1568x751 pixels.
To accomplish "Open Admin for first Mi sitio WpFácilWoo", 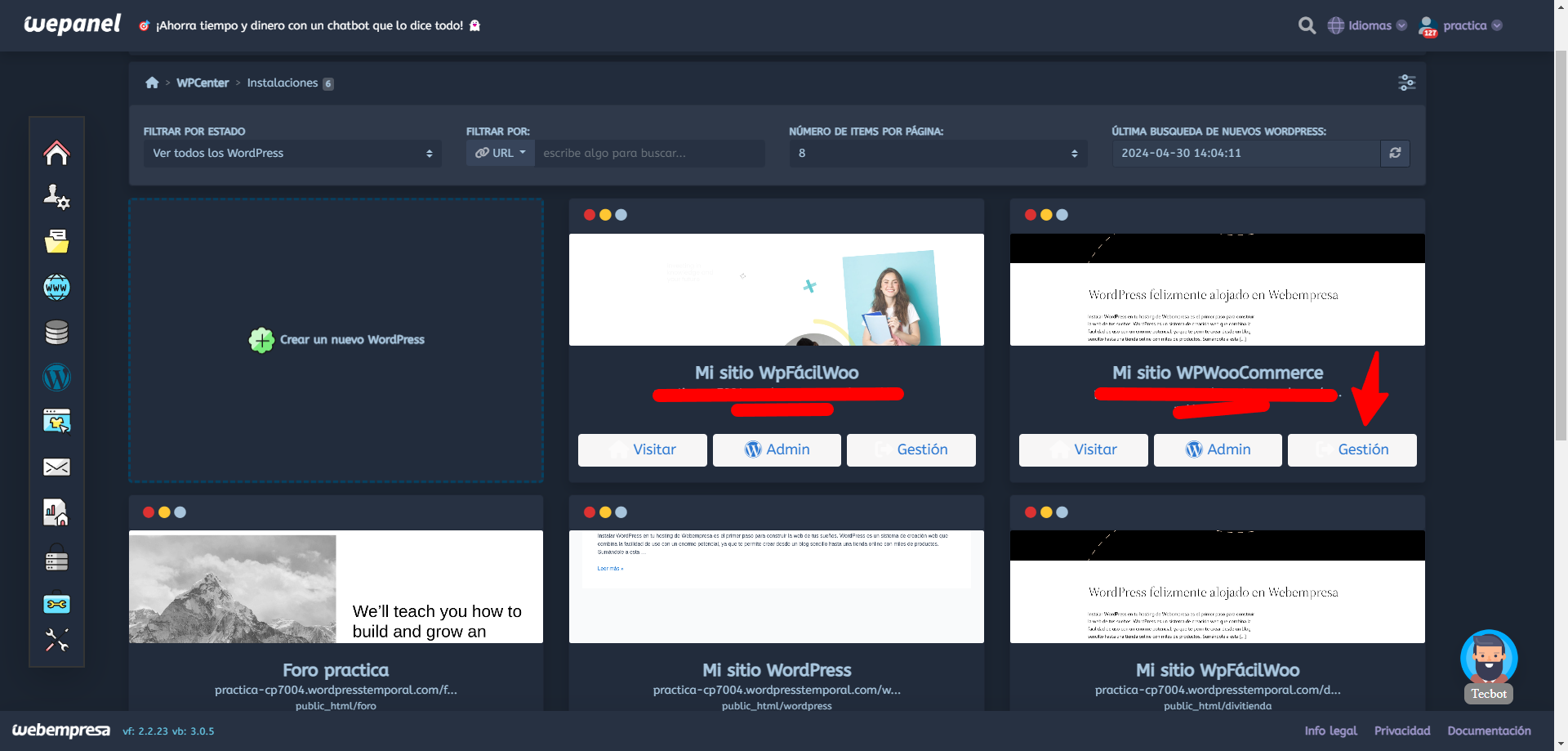I will click(777, 449).
